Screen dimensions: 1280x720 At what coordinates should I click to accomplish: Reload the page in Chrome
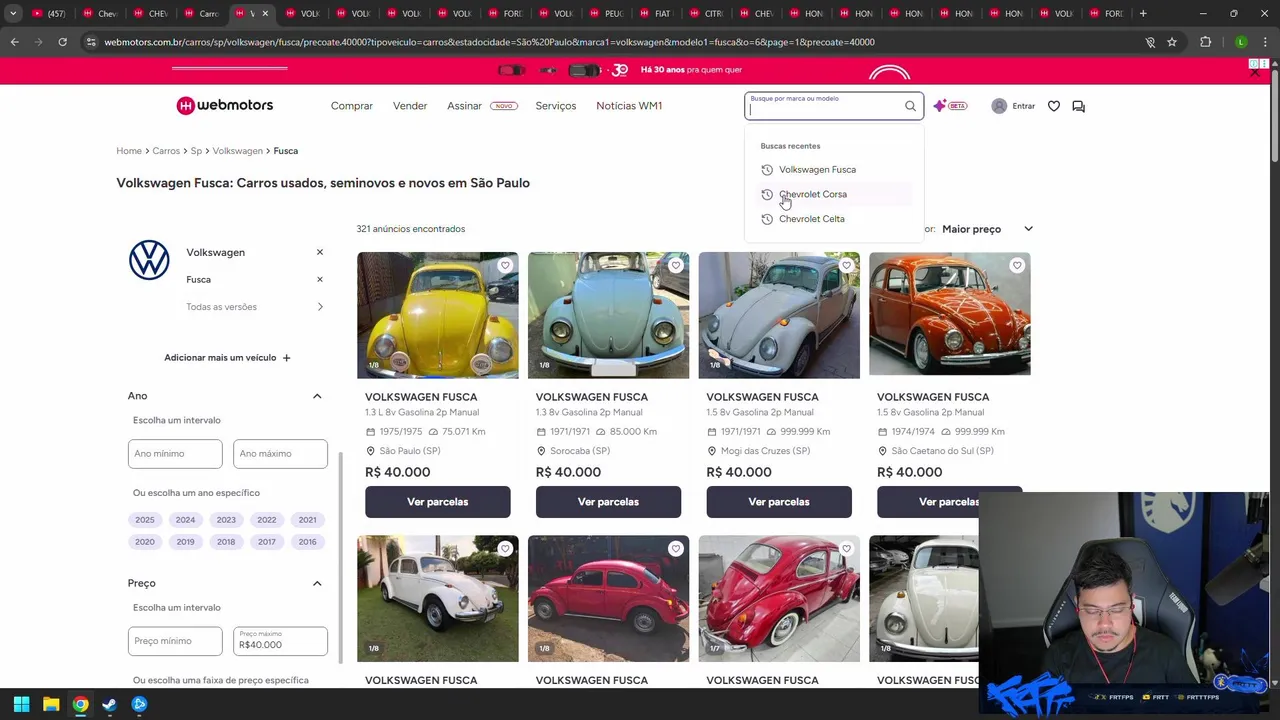point(62,42)
